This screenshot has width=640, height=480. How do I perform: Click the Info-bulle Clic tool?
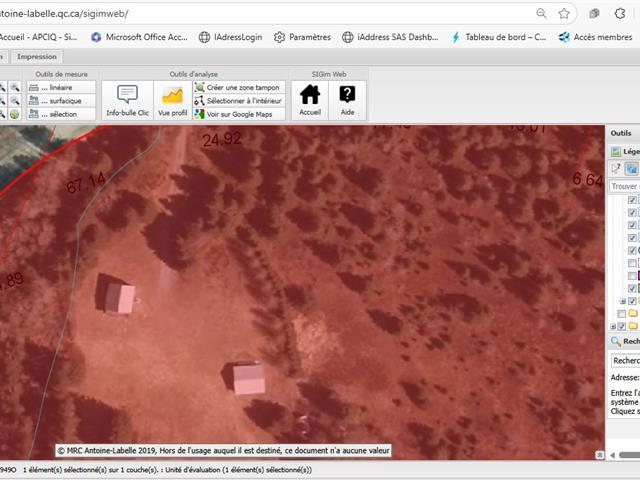click(127, 100)
